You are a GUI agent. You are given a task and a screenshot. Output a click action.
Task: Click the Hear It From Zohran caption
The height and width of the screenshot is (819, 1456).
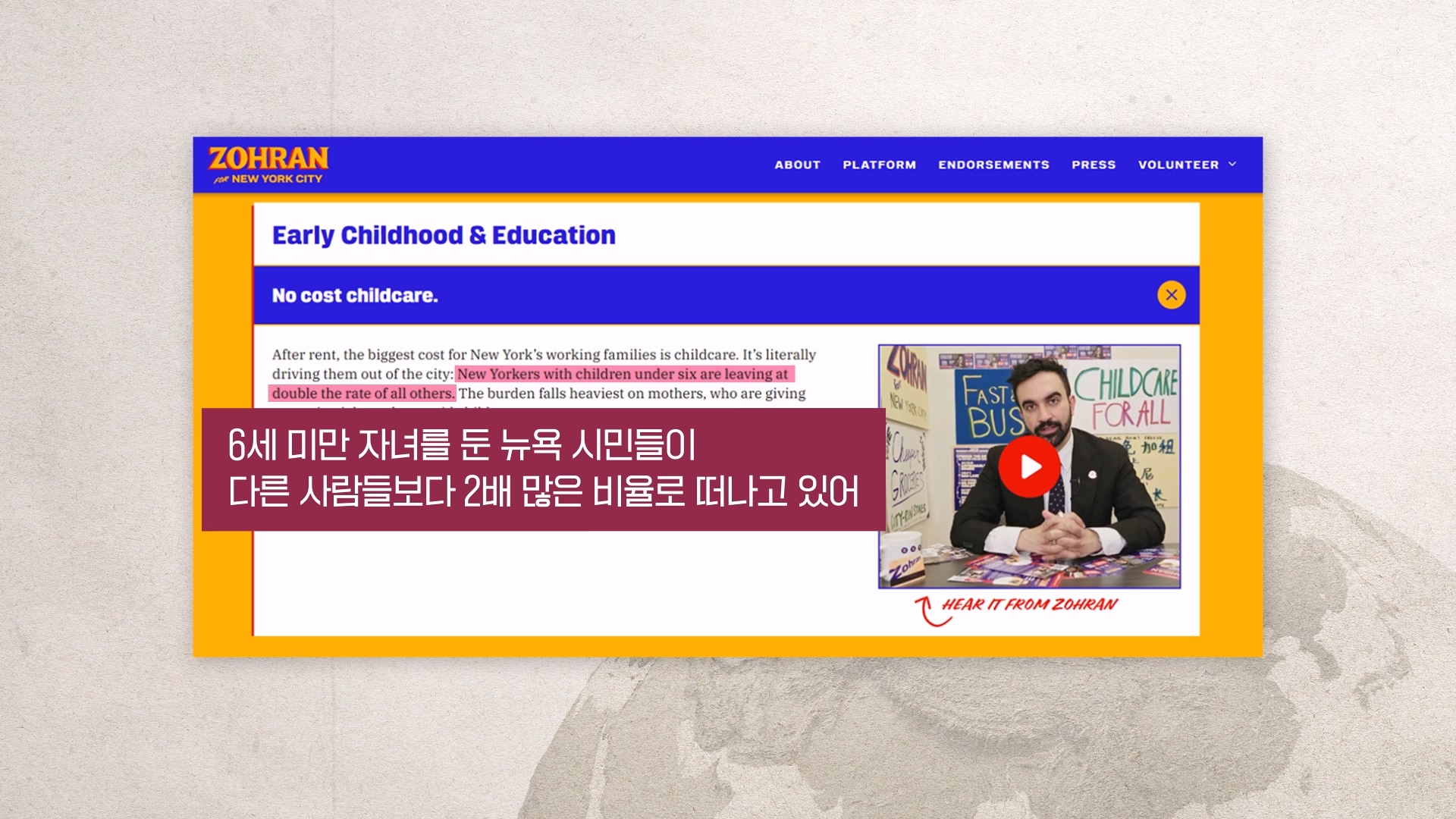(x=1029, y=604)
